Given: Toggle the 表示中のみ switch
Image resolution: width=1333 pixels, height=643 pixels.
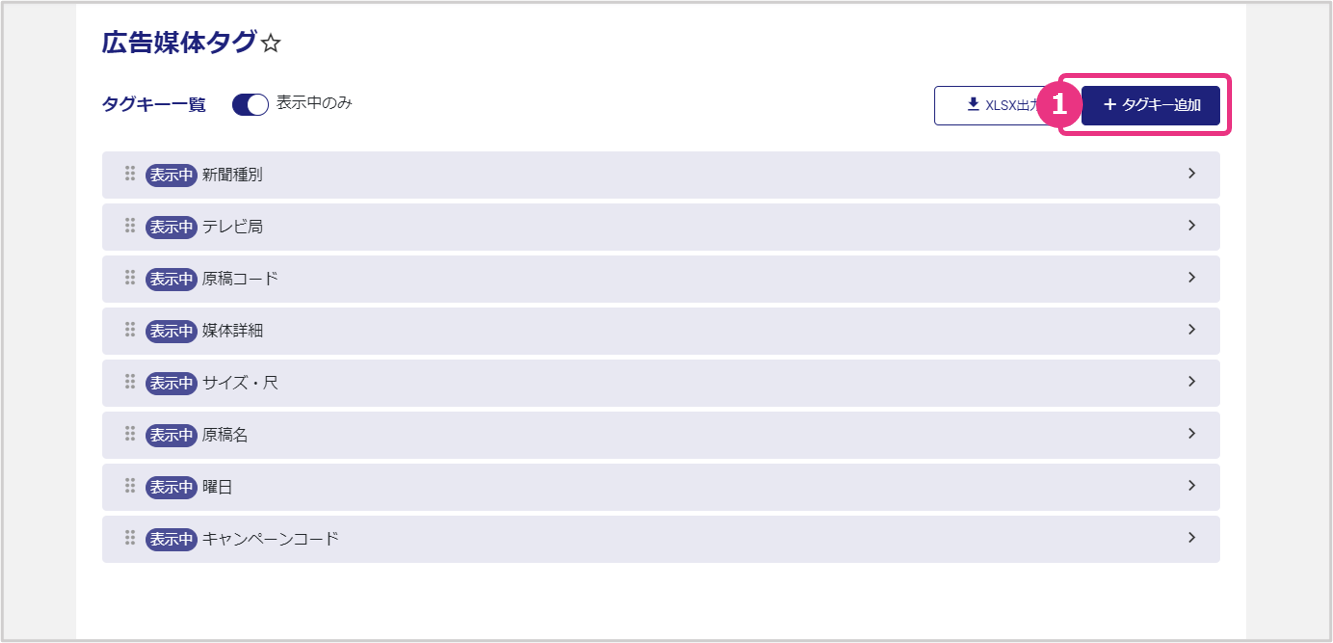Looking at the screenshot, I should click(250, 104).
